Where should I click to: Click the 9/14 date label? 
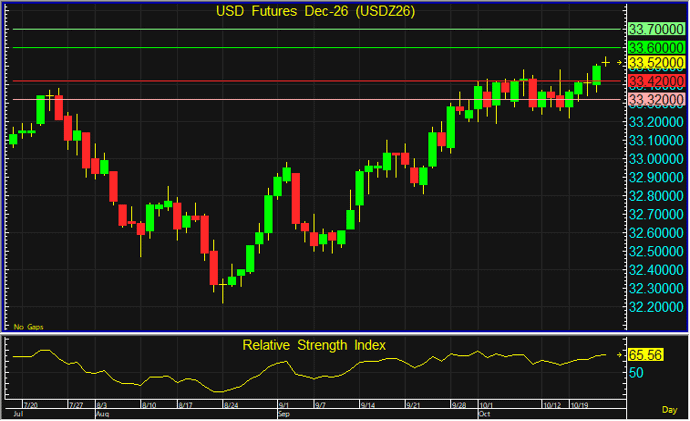368,405
